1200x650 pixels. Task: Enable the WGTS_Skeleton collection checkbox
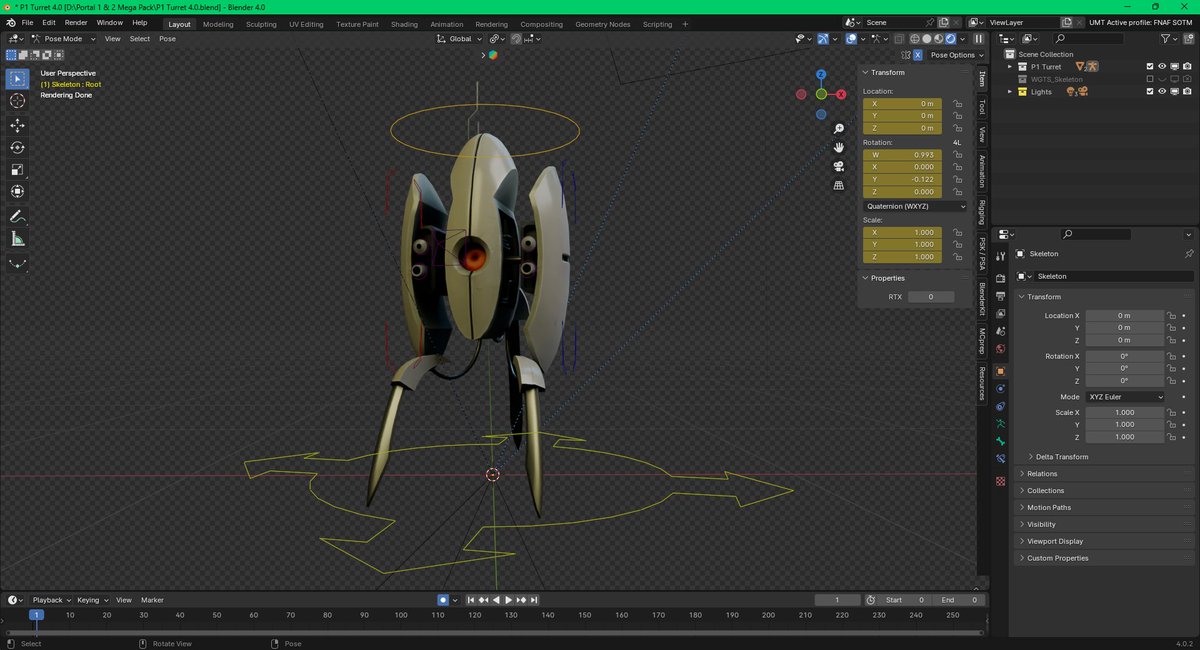[x=1150, y=79]
